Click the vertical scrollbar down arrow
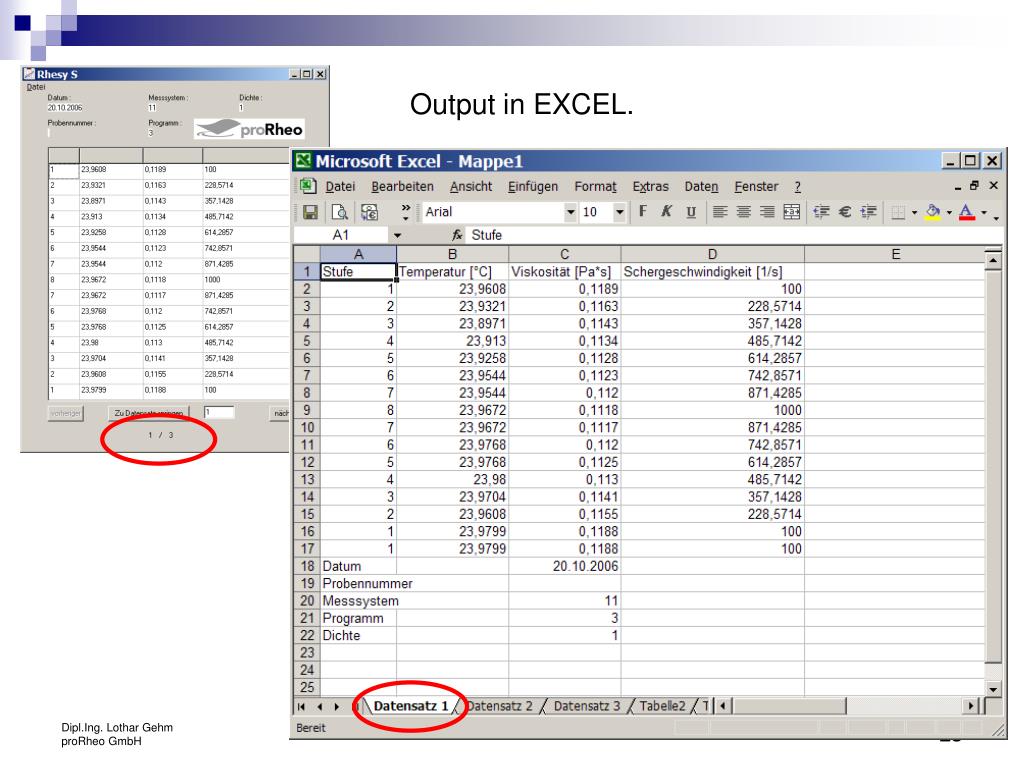1024x768 pixels. coord(993,689)
